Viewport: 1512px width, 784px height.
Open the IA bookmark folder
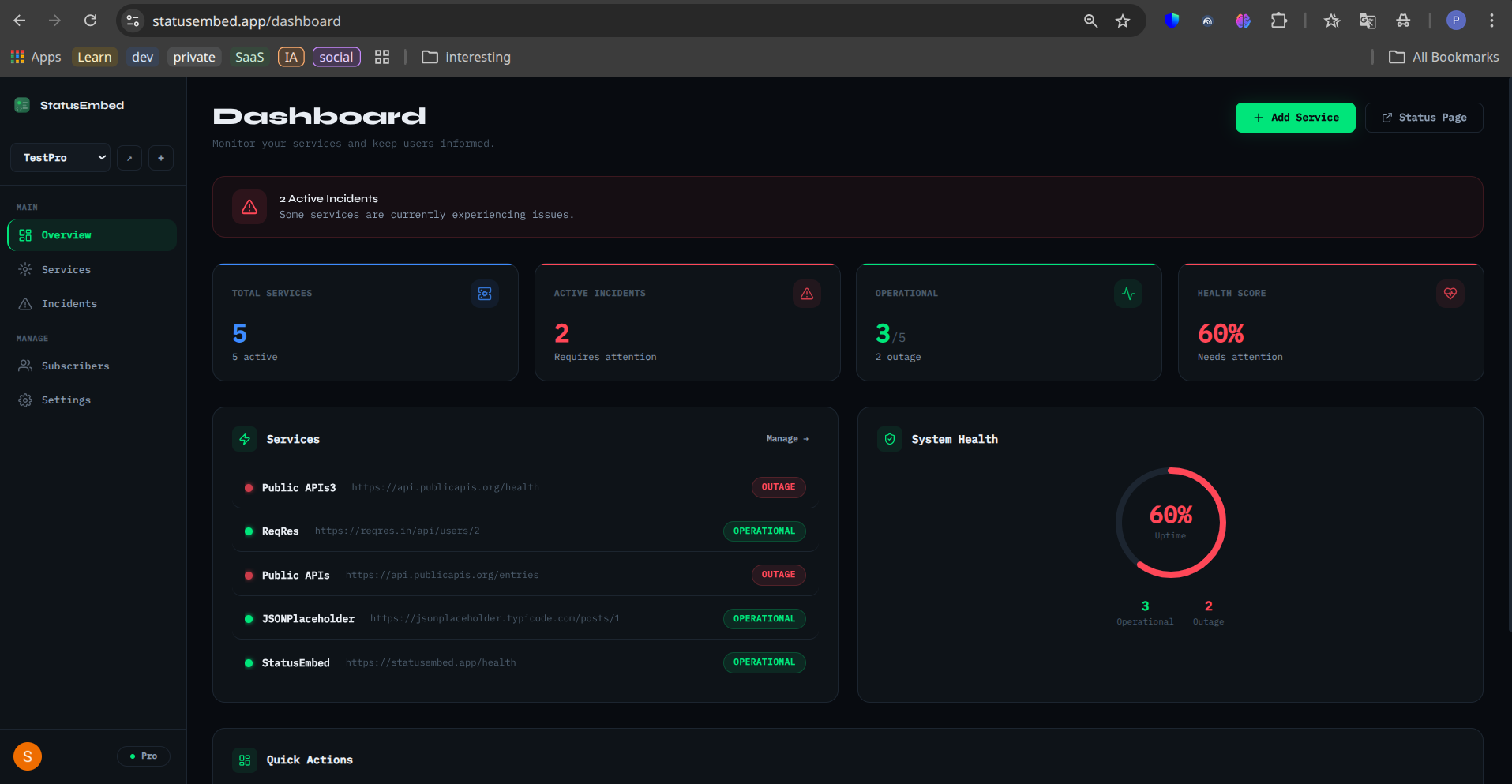291,57
